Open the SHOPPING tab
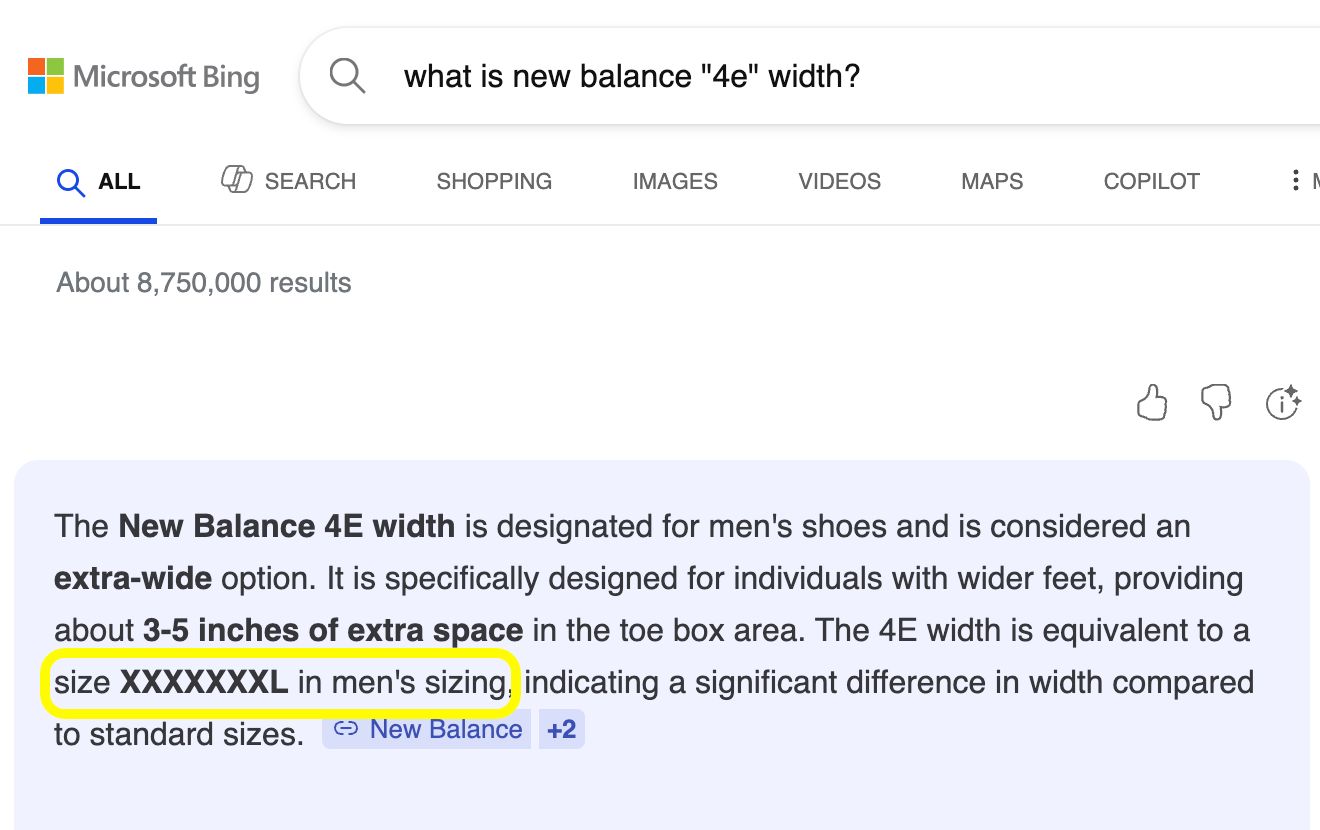The width and height of the screenshot is (1320, 830). click(494, 181)
